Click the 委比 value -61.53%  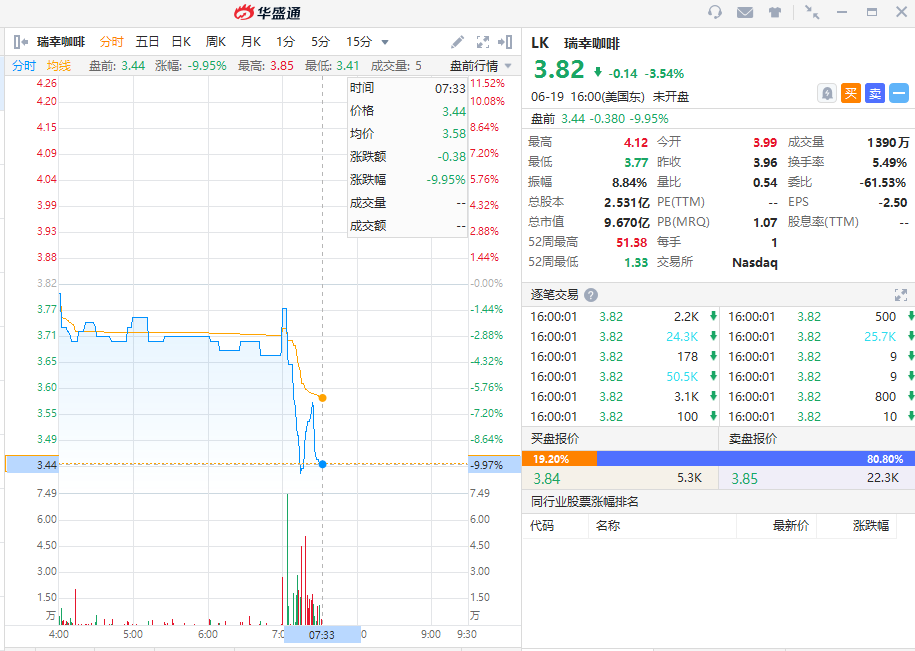click(882, 183)
